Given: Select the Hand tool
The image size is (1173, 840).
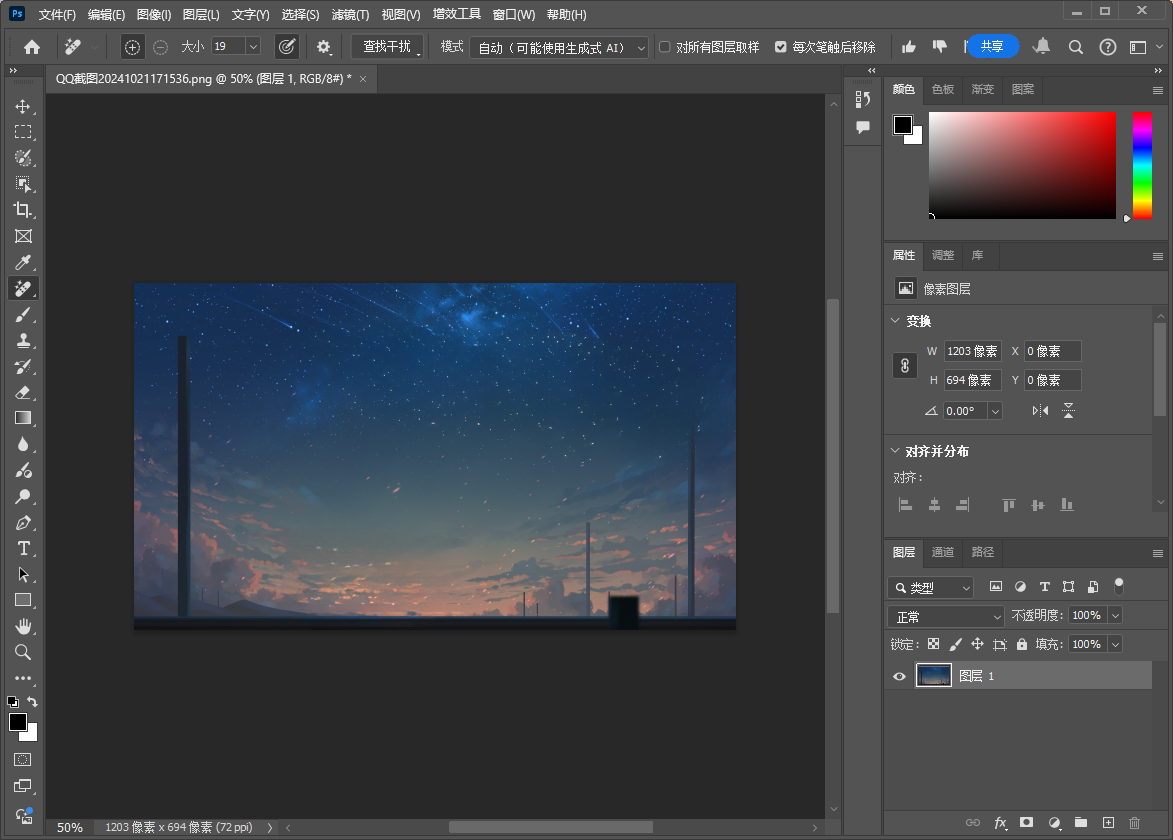Looking at the screenshot, I should [x=23, y=627].
